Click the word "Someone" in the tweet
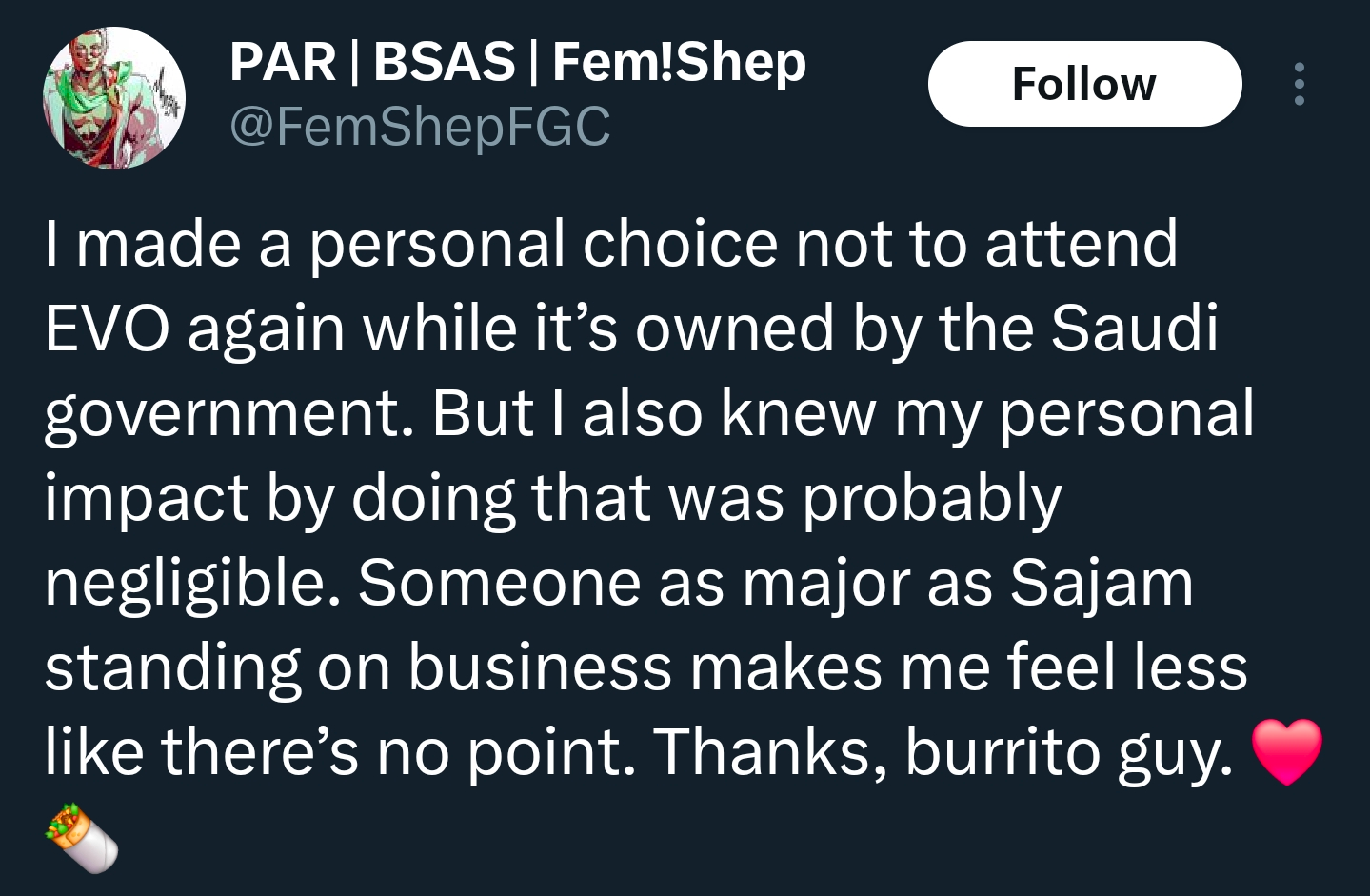 click(x=499, y=583)
